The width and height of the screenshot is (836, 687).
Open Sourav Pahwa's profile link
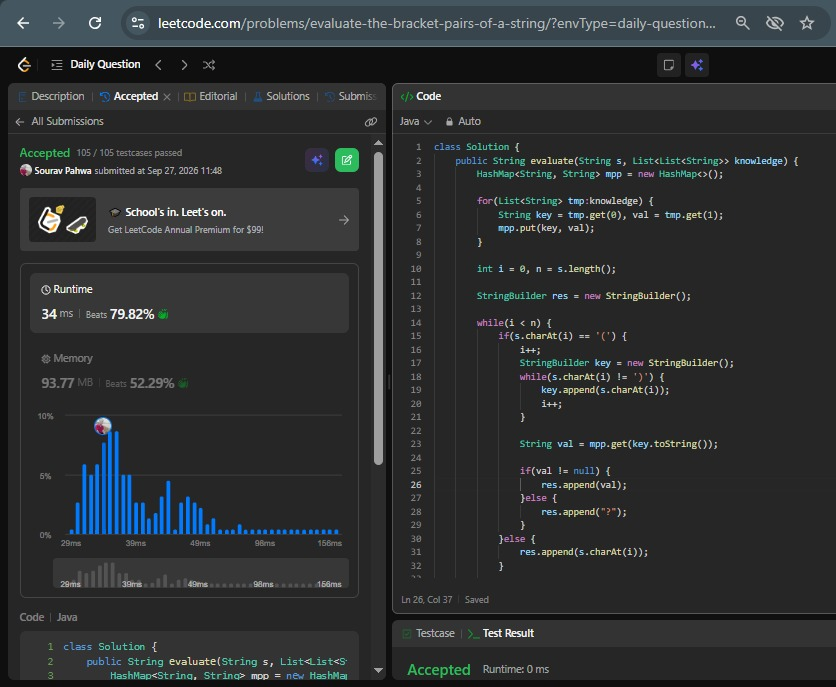(x=62, y=171)
